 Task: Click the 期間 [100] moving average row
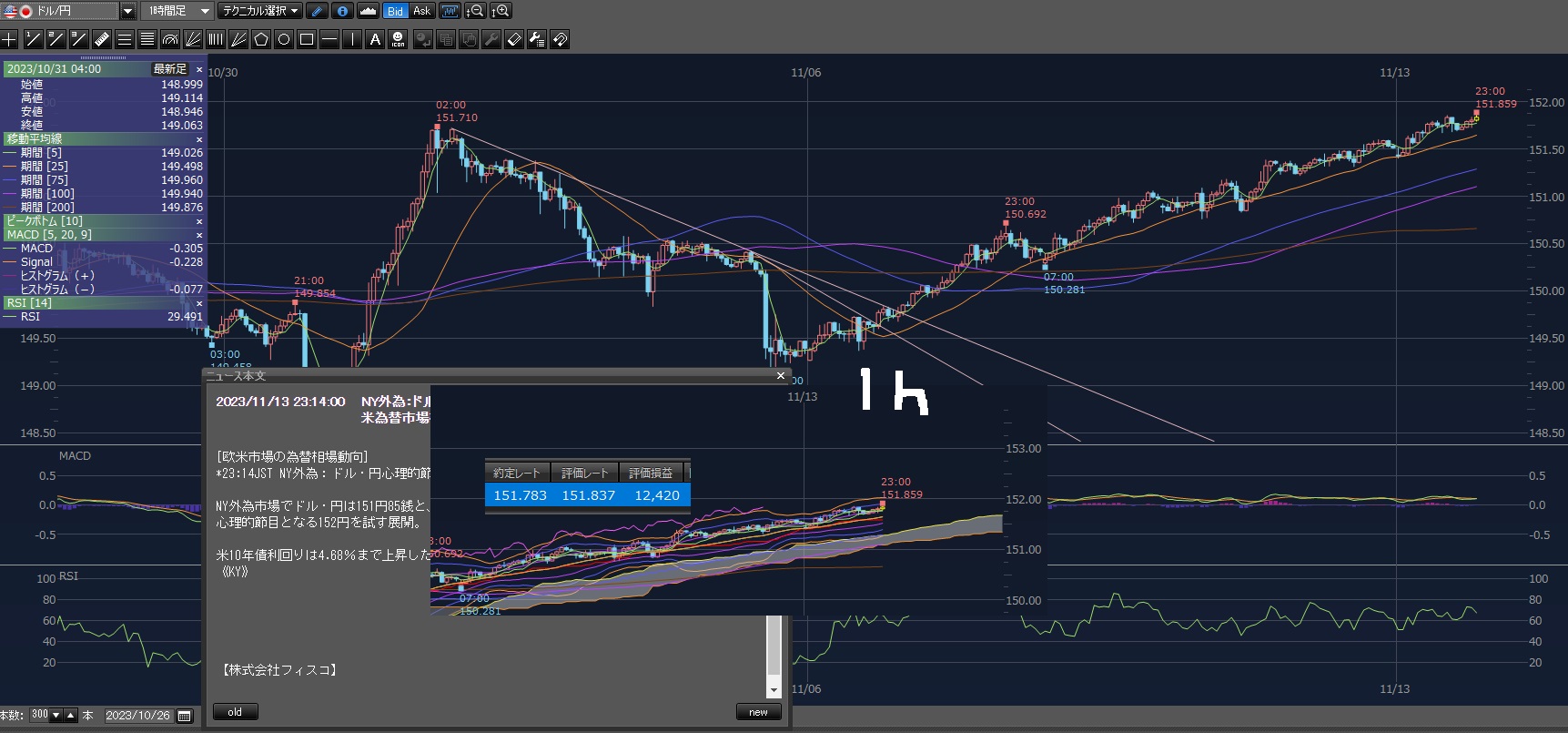[x=104, y=194]
